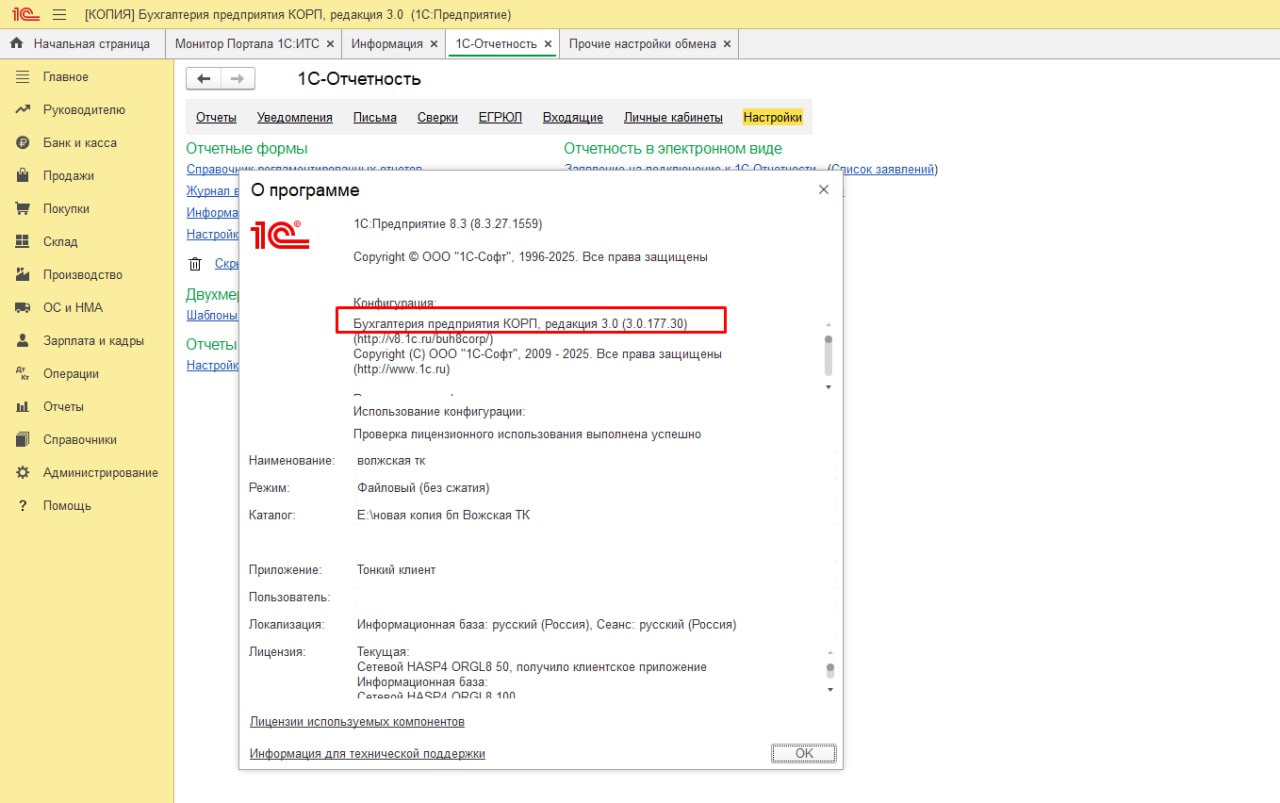Open Информация для технической поддержки link
1280x803 pixels.
click(x=367, y=754)
